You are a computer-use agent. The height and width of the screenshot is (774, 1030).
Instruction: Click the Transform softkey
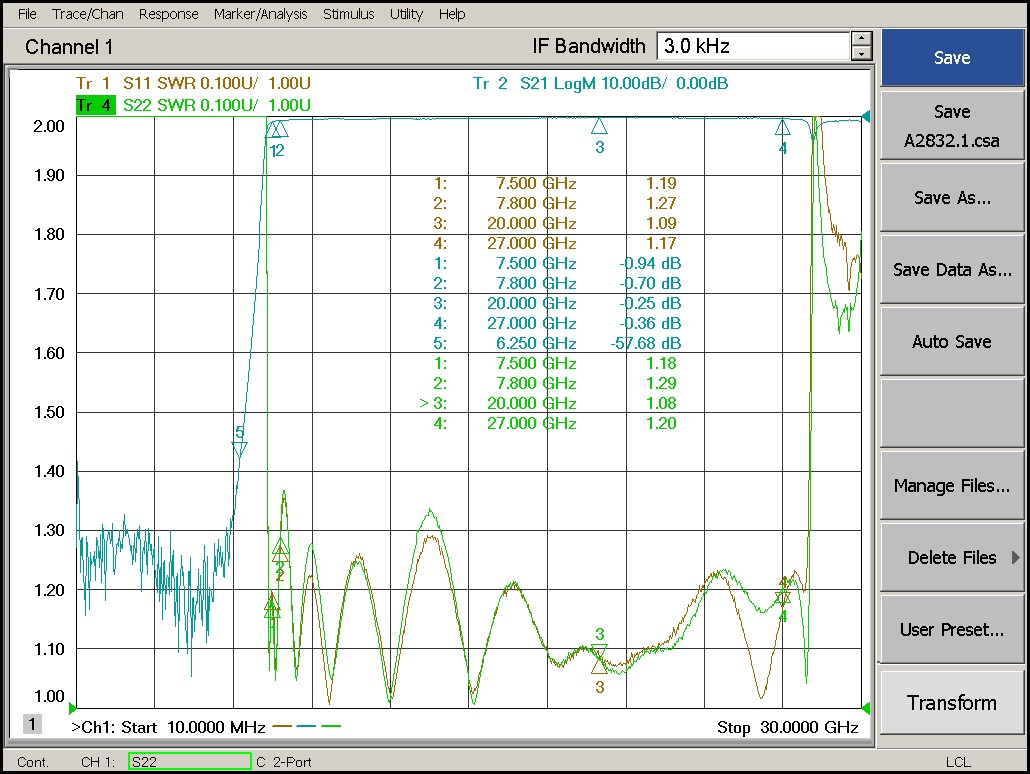pyautogui.click(x=952, y=702)
